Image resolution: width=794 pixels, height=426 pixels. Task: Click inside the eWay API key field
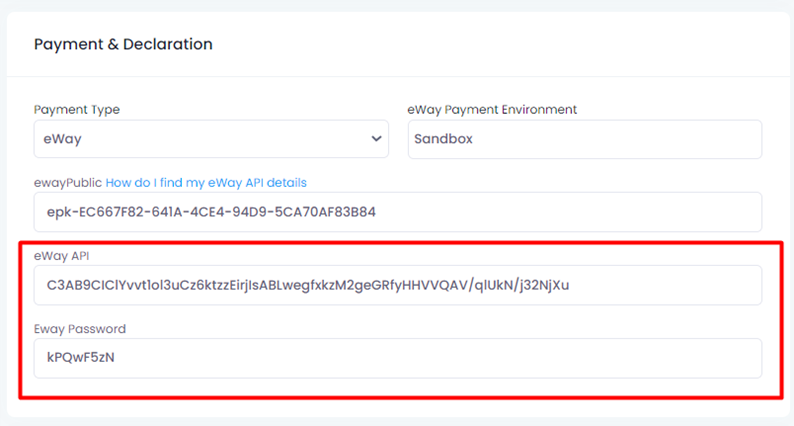point(398,285)
